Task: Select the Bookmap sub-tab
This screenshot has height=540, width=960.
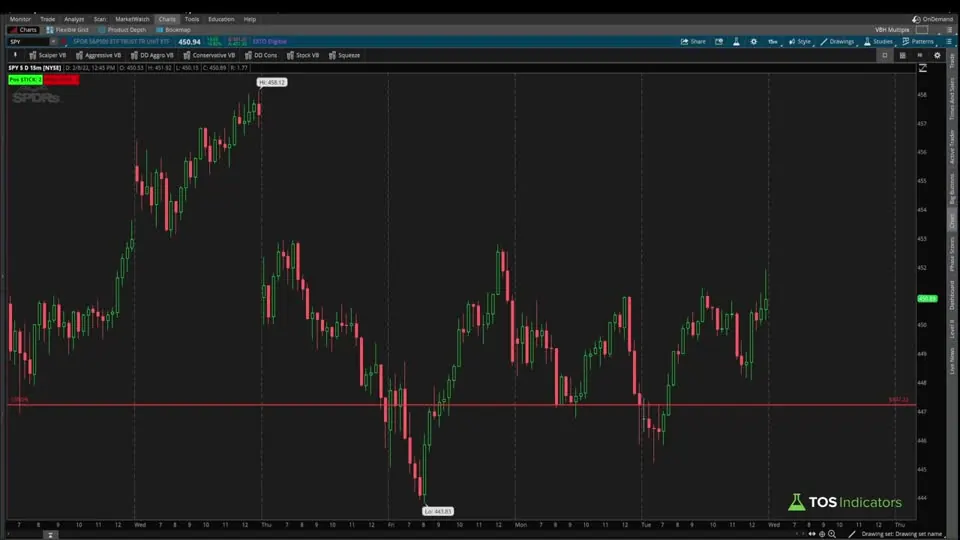Action: coord(173,29)
